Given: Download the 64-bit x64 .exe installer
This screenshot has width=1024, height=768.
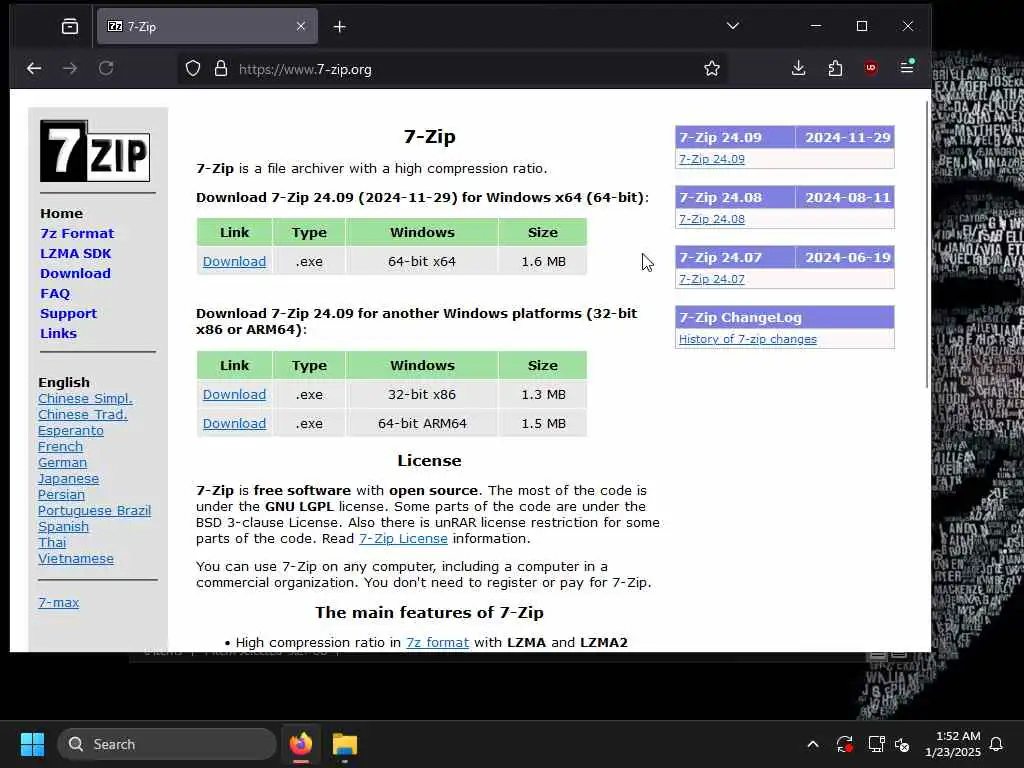Looking at the screenshot, I should click(234, 261).
